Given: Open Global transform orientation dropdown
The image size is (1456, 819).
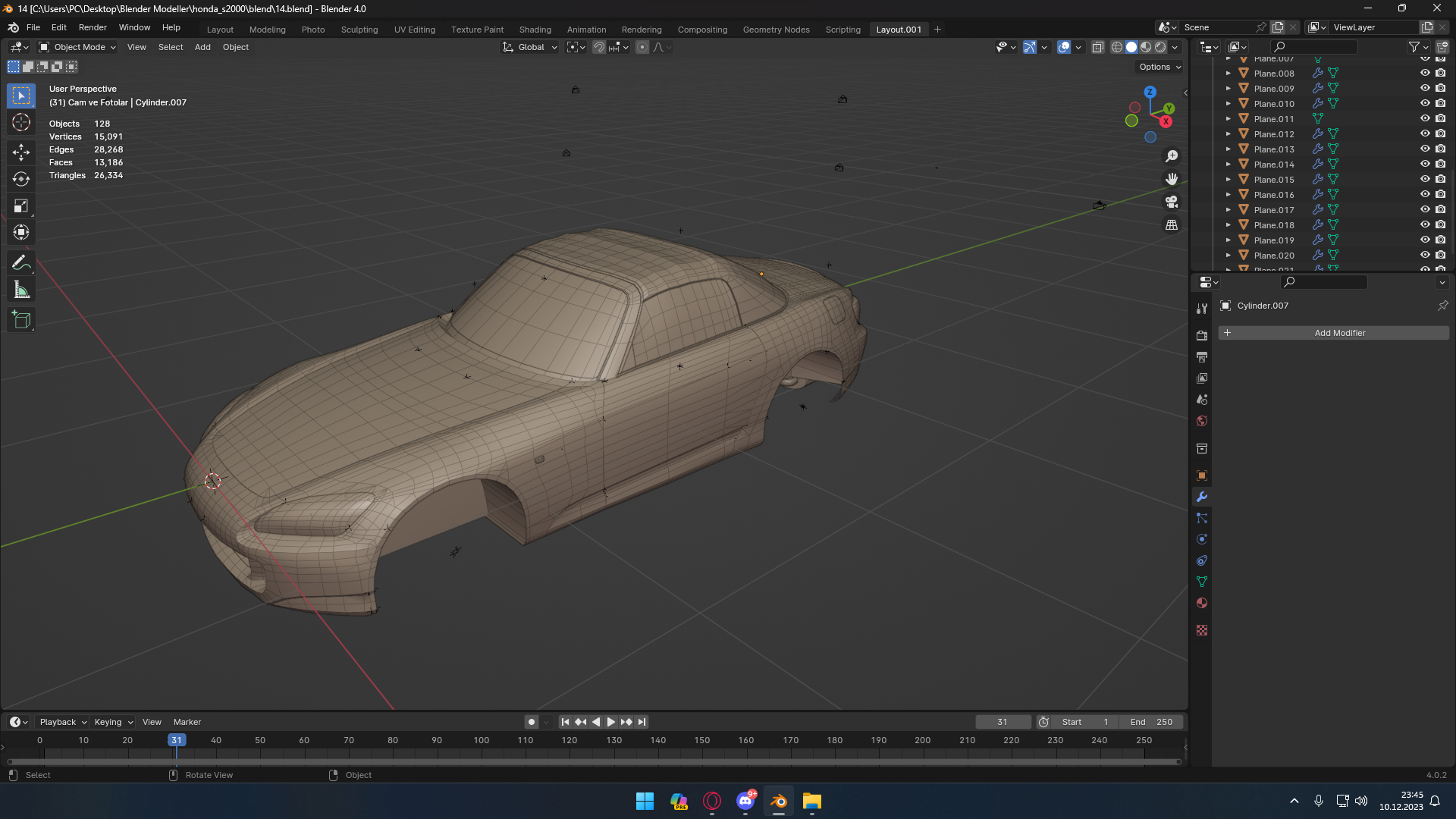Looking at the screenshot, I should 530,47.
